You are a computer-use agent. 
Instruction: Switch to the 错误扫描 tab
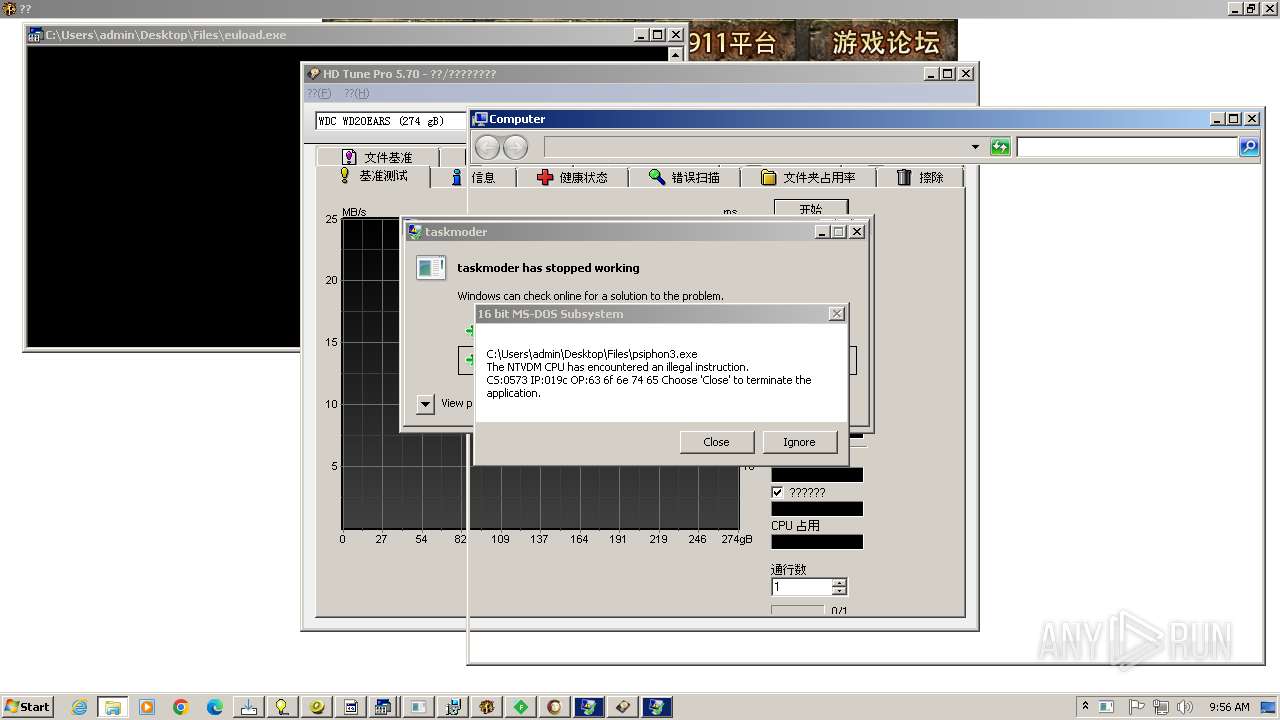[684, 177]
